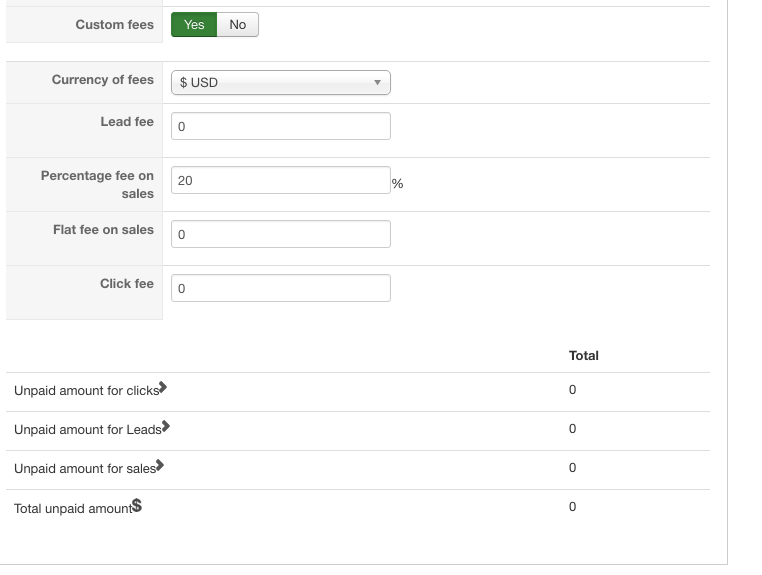This screenshot has width=762, height=575.
Task: Click the percent sign beside percentage fee
Action: (x=397, y=184)
